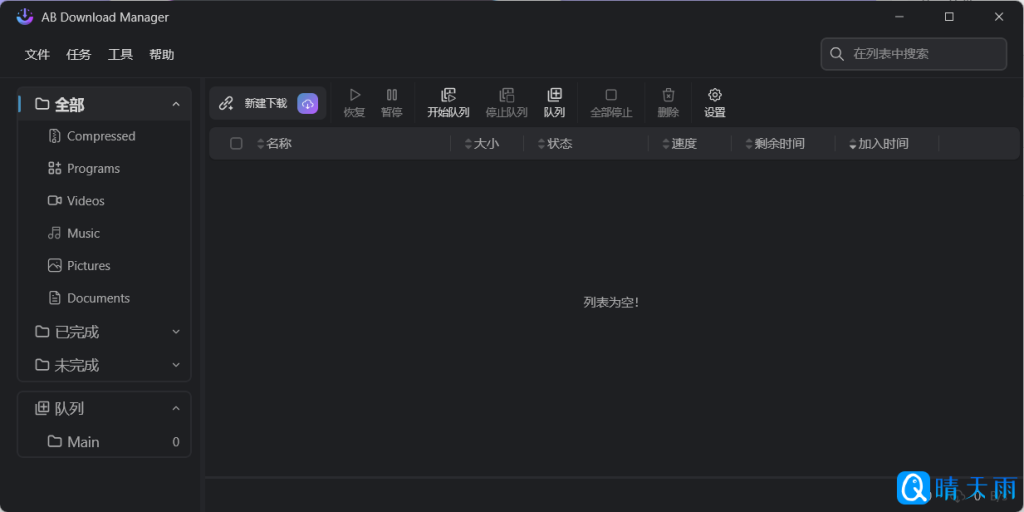Collapse the 队列 sidebar section chevron

pos(176,408)
